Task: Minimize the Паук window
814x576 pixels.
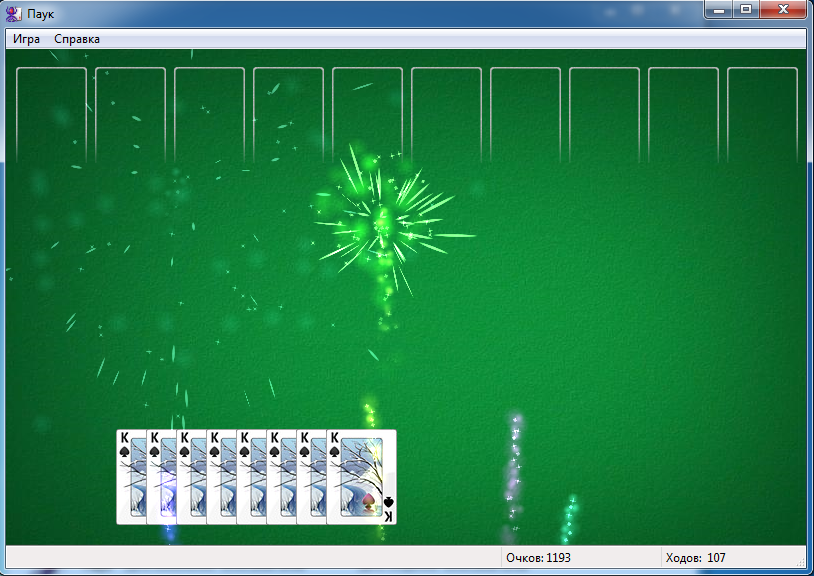Action: [719, 9]
